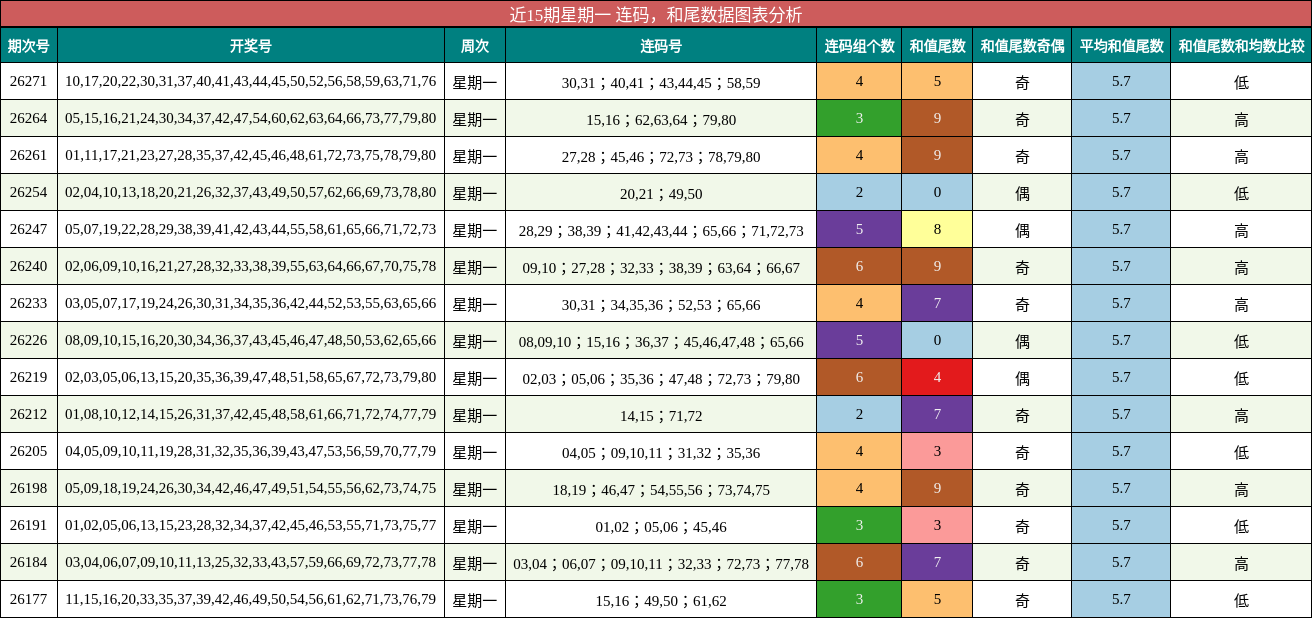Select period number 26233

point(29,303)
